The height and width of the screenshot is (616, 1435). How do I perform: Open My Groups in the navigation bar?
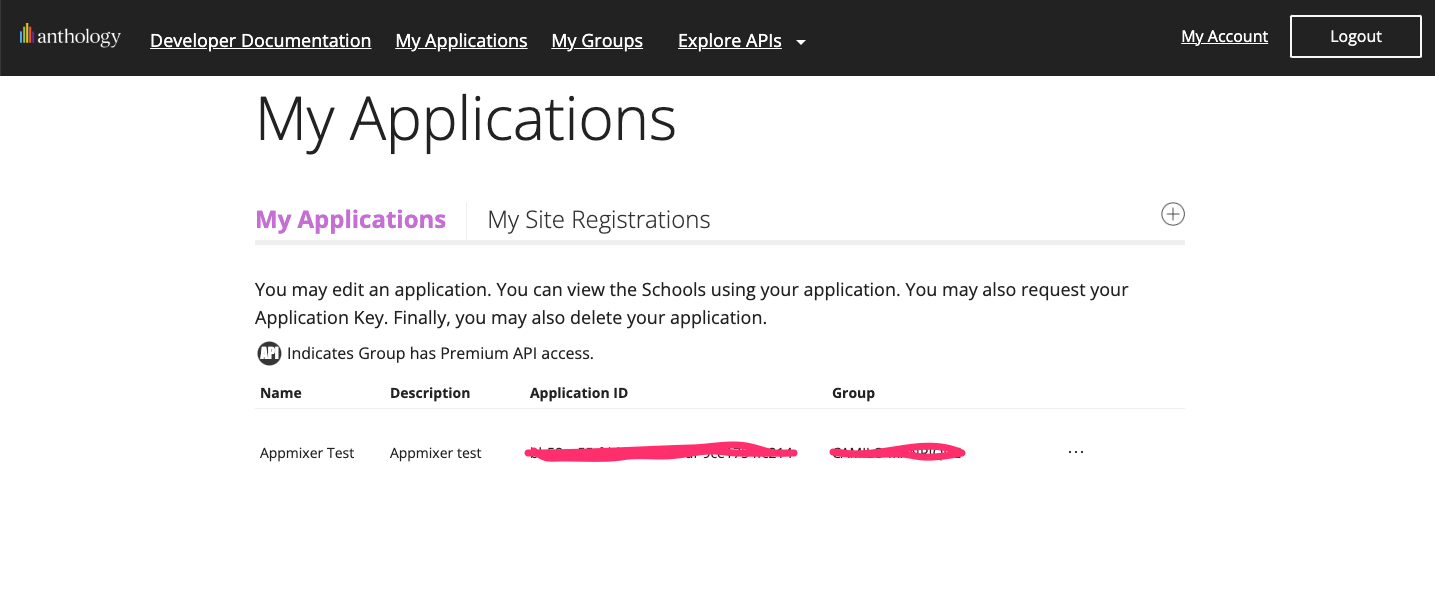597,41
